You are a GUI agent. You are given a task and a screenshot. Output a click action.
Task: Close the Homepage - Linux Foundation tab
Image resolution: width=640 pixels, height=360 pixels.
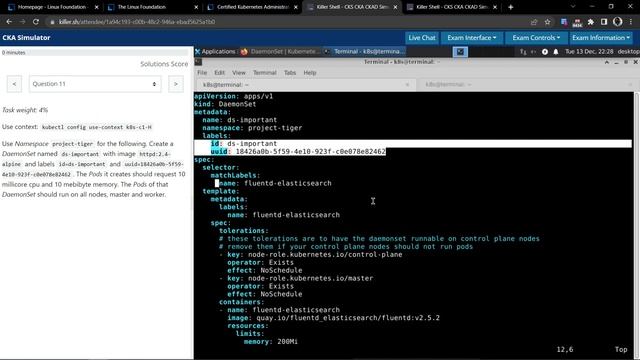coord(97,7)
